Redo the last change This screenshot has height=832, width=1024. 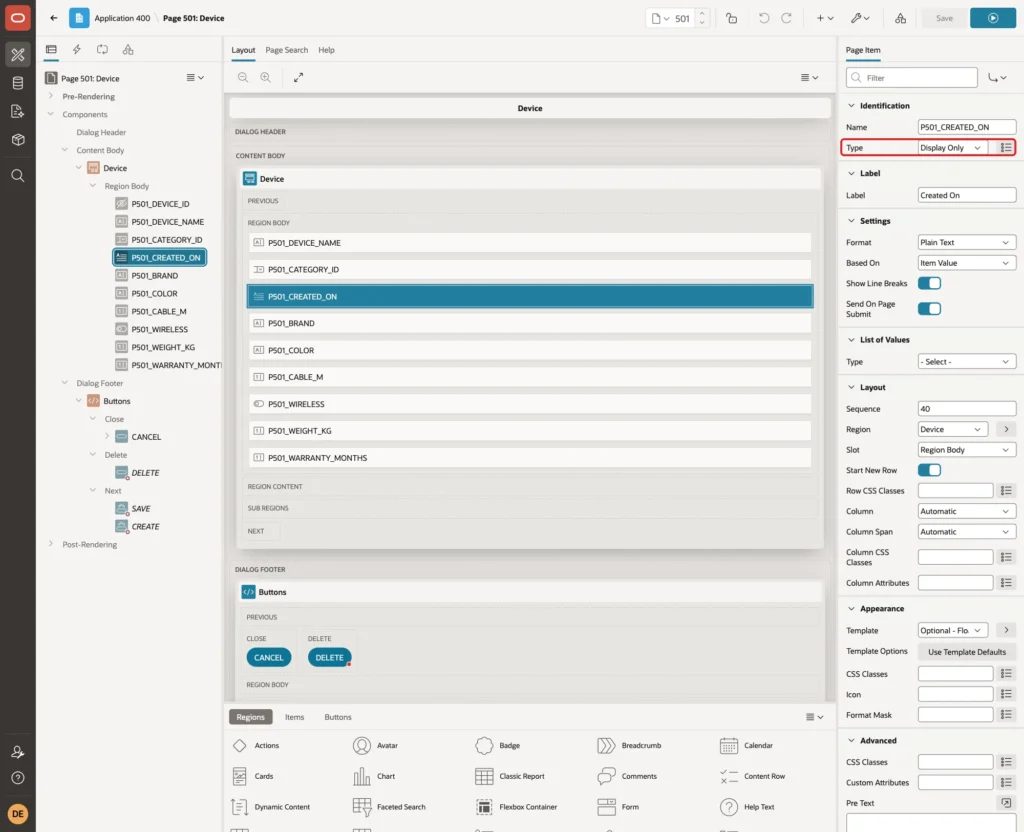pos(786,18)
